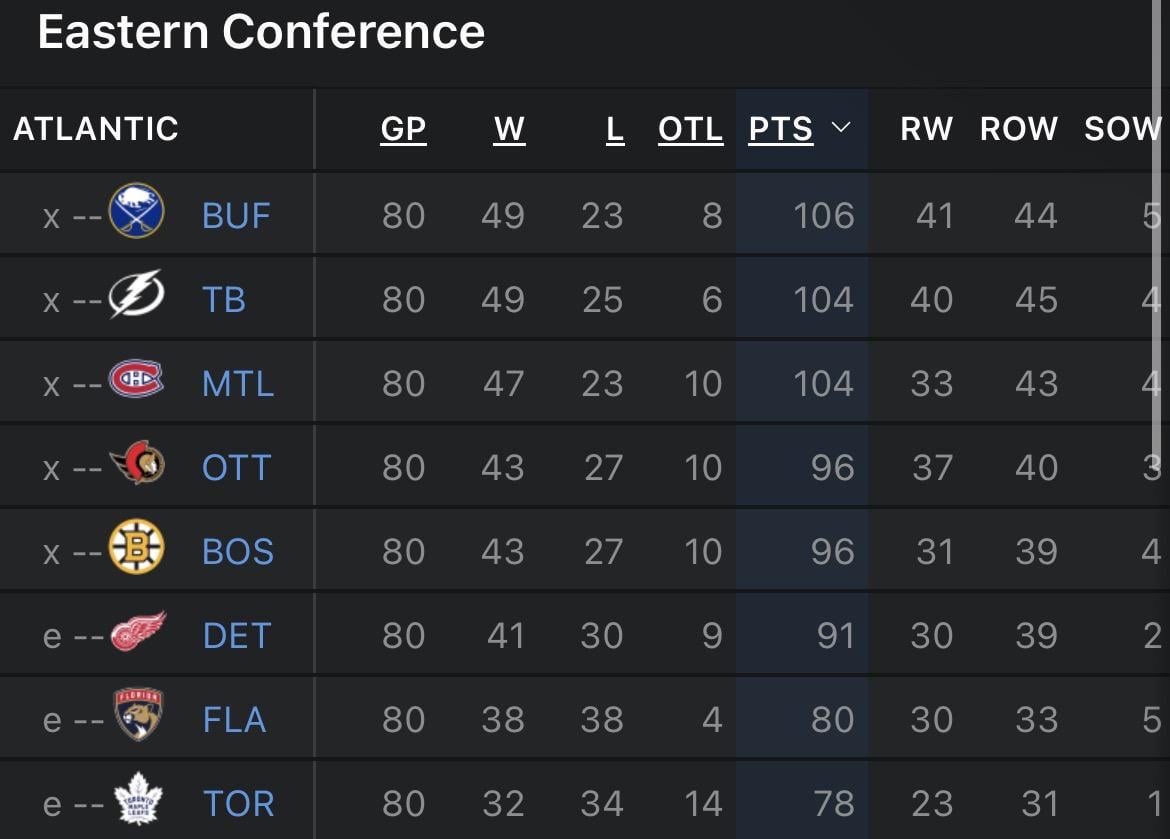Sort standings by OTL column header

[x=690, y=129]
